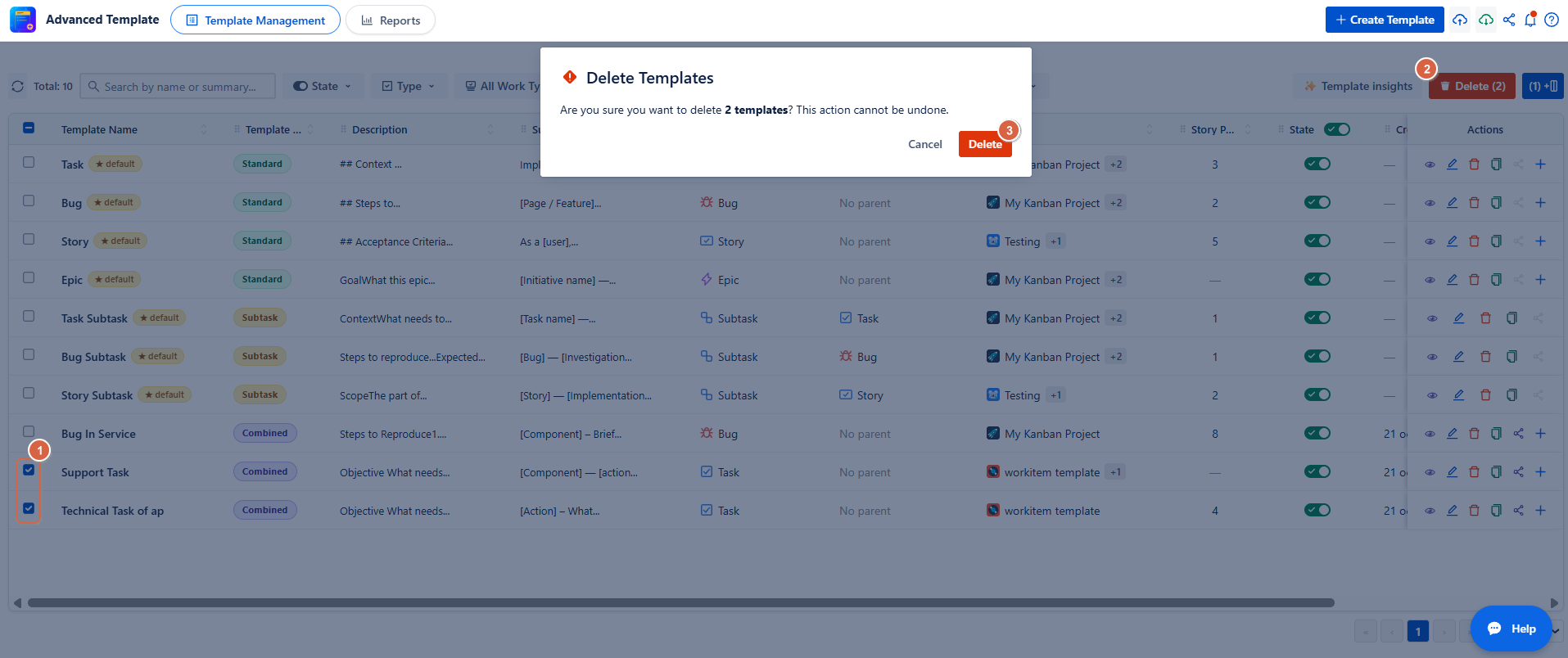Open the help question mark icon
The height and width of the screenshot is (658, 1568).
click(1552, 20)
